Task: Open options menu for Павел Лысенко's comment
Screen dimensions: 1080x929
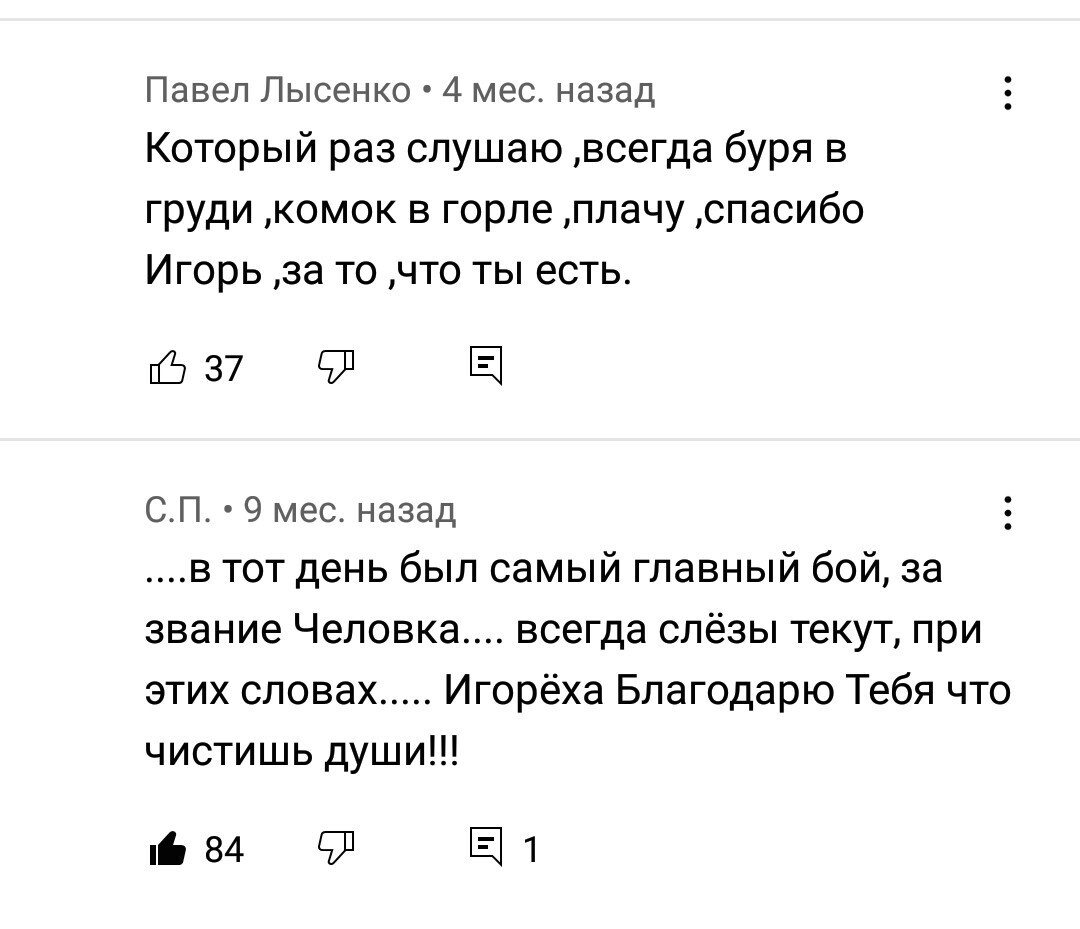Action: coord(1007,94)
